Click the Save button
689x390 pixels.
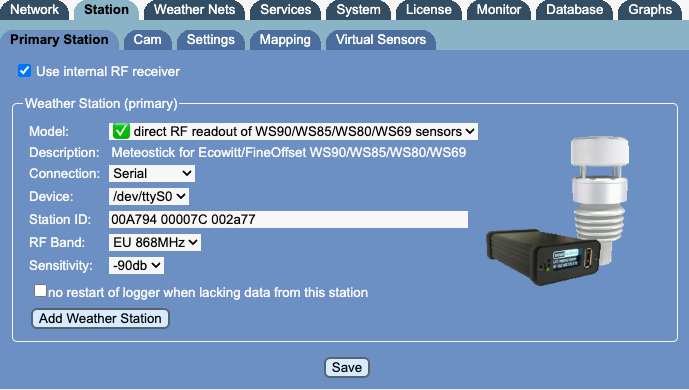click(347, 368)
